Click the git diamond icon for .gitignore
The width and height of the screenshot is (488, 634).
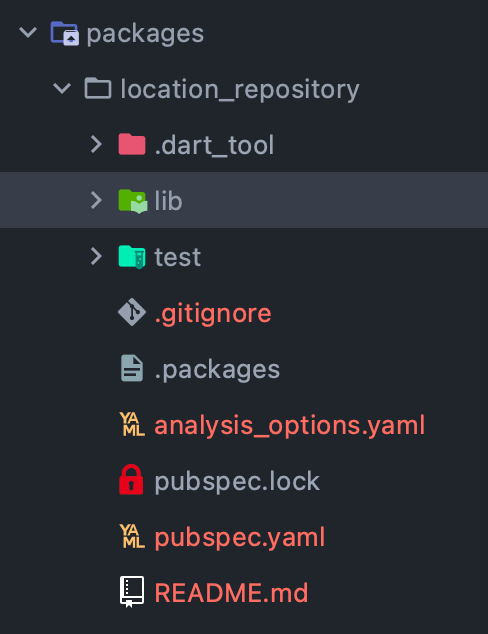point(132,312)
